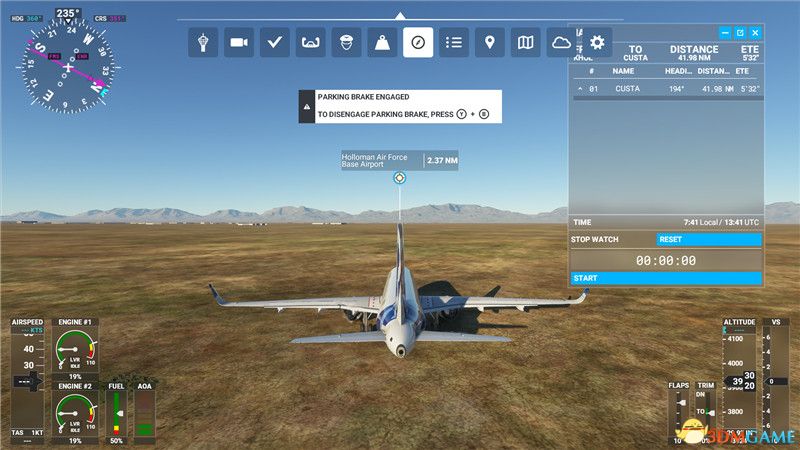Toggle the Pilot avatar toolbar button
Viewport: 800px width, 450px height.
tap(346, 42)
